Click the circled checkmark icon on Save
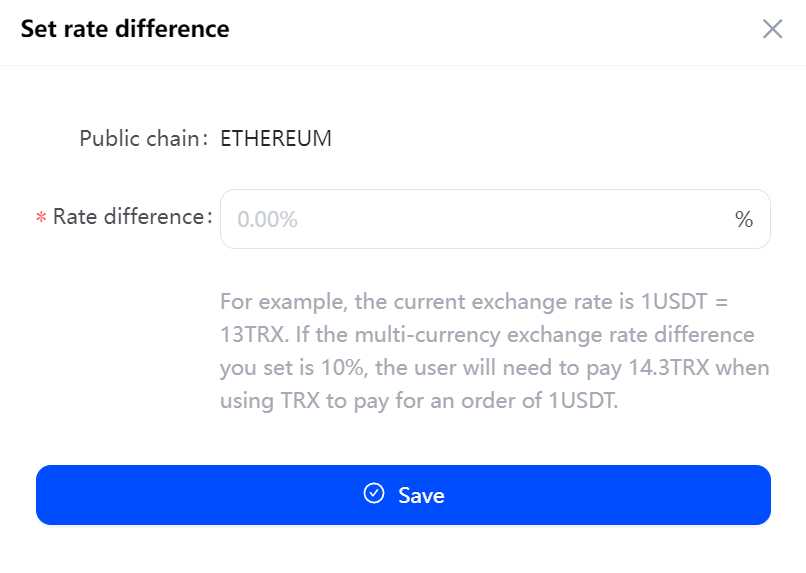Image resolution: width=806 pixels, height=573 pixels. point(374,494)
